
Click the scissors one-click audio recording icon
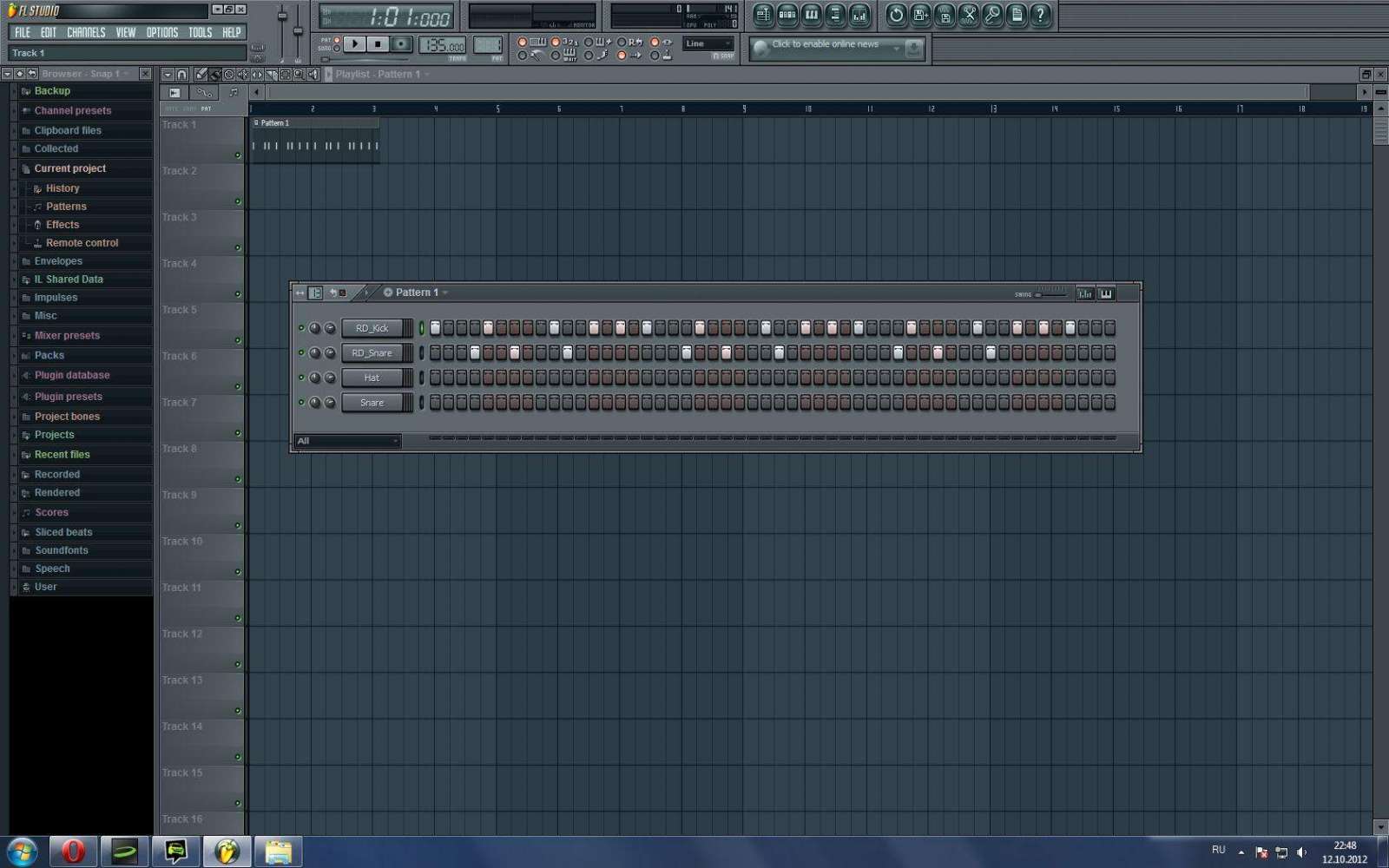click(x=969, y=15)
